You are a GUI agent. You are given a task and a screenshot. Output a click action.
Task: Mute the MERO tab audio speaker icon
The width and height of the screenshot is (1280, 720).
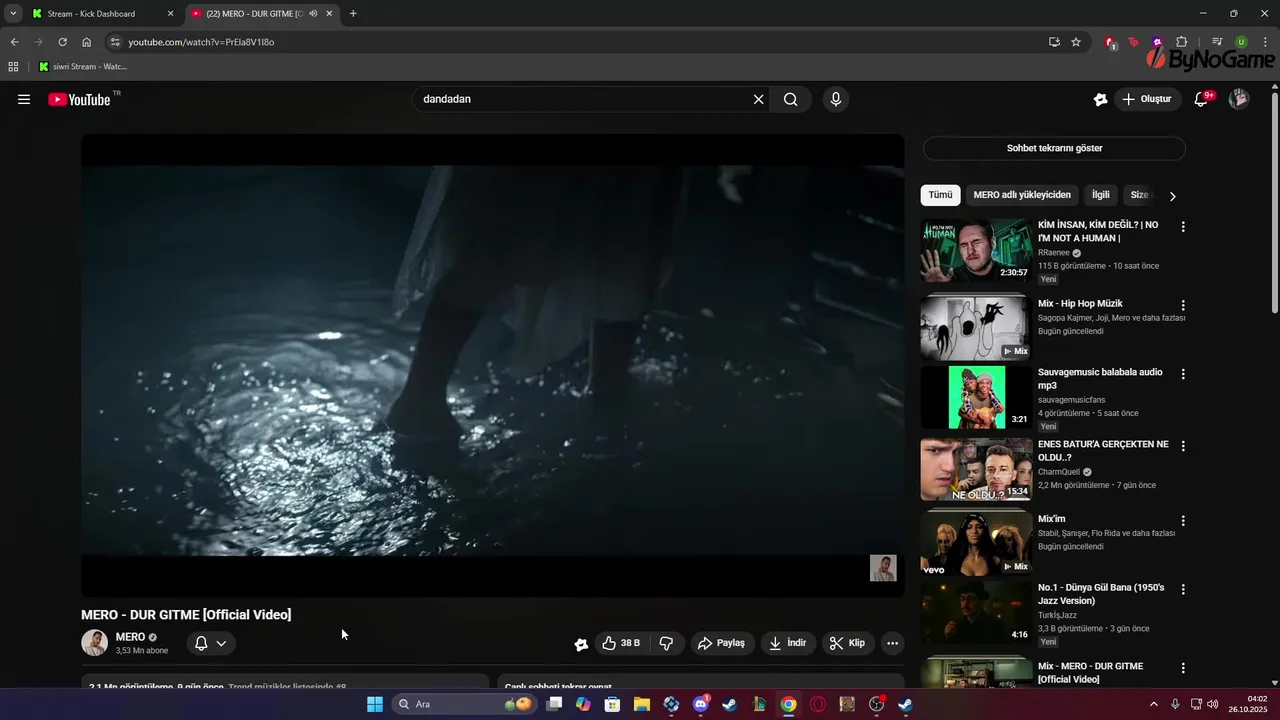[313, 14]
